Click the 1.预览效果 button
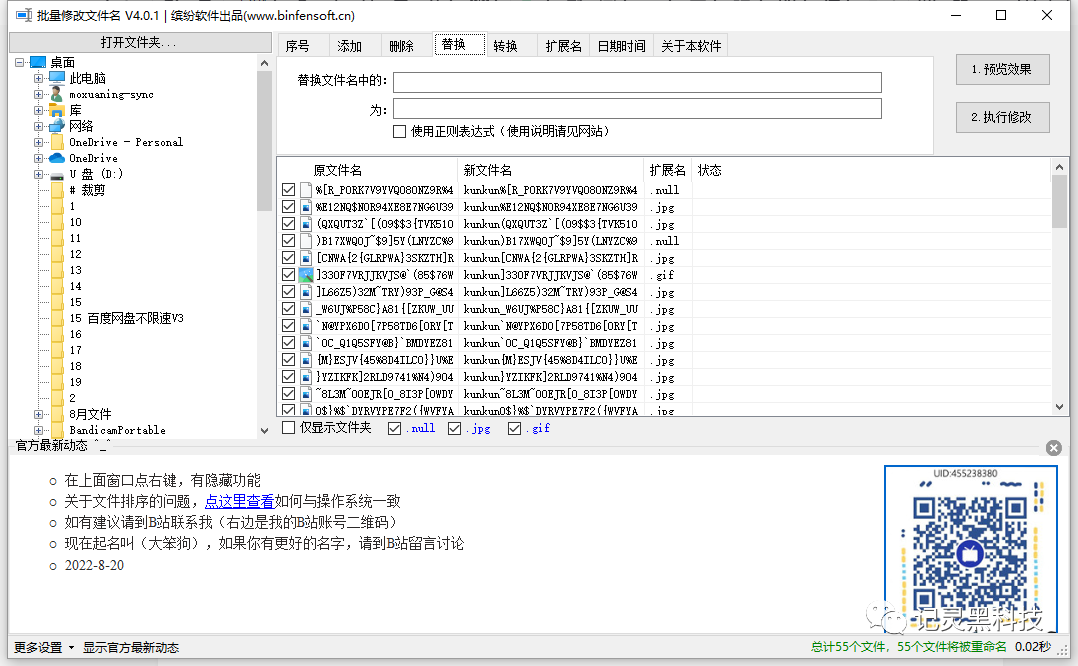 click(1002, 70)
